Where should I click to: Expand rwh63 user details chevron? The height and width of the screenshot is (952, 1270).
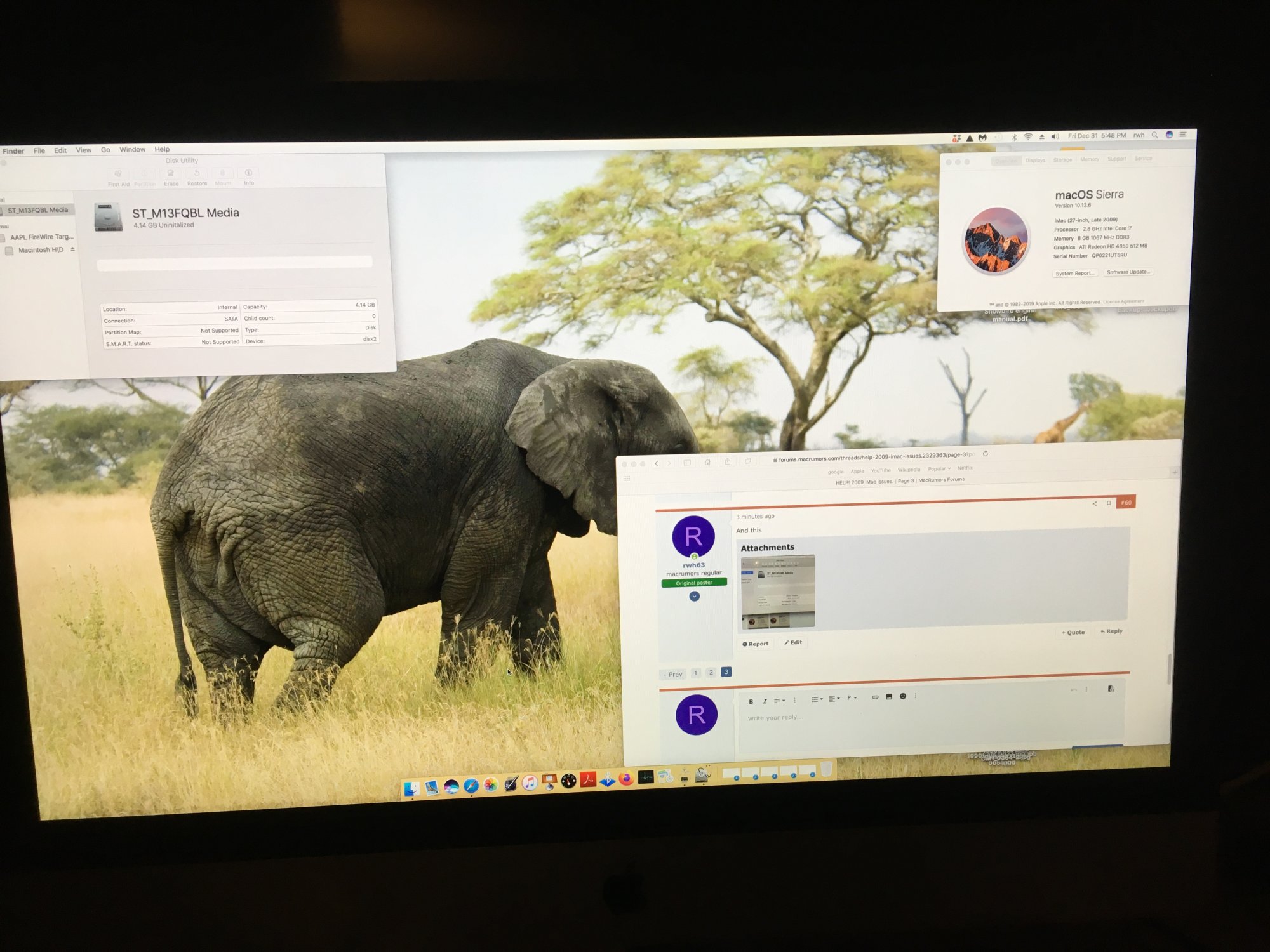(694, 597)
